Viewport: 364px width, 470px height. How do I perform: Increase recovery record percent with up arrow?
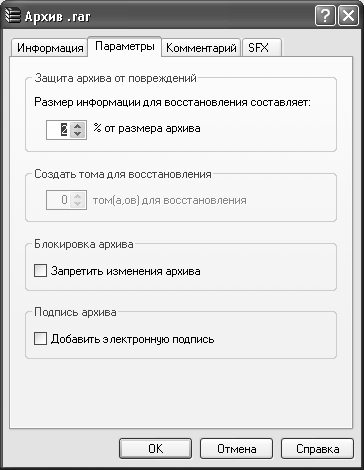tap(77, 126)
